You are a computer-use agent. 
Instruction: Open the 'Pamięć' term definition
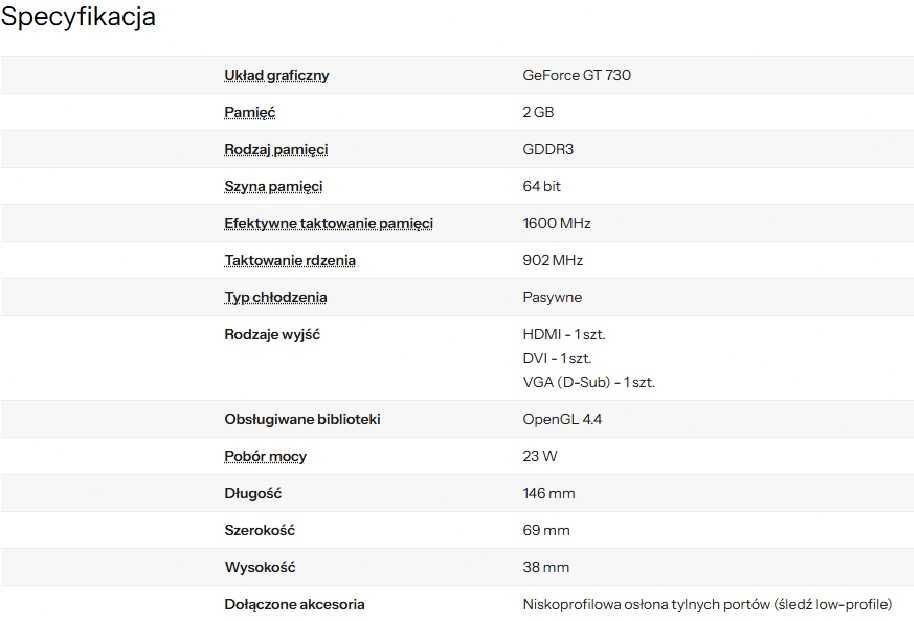tap(249, 113)
